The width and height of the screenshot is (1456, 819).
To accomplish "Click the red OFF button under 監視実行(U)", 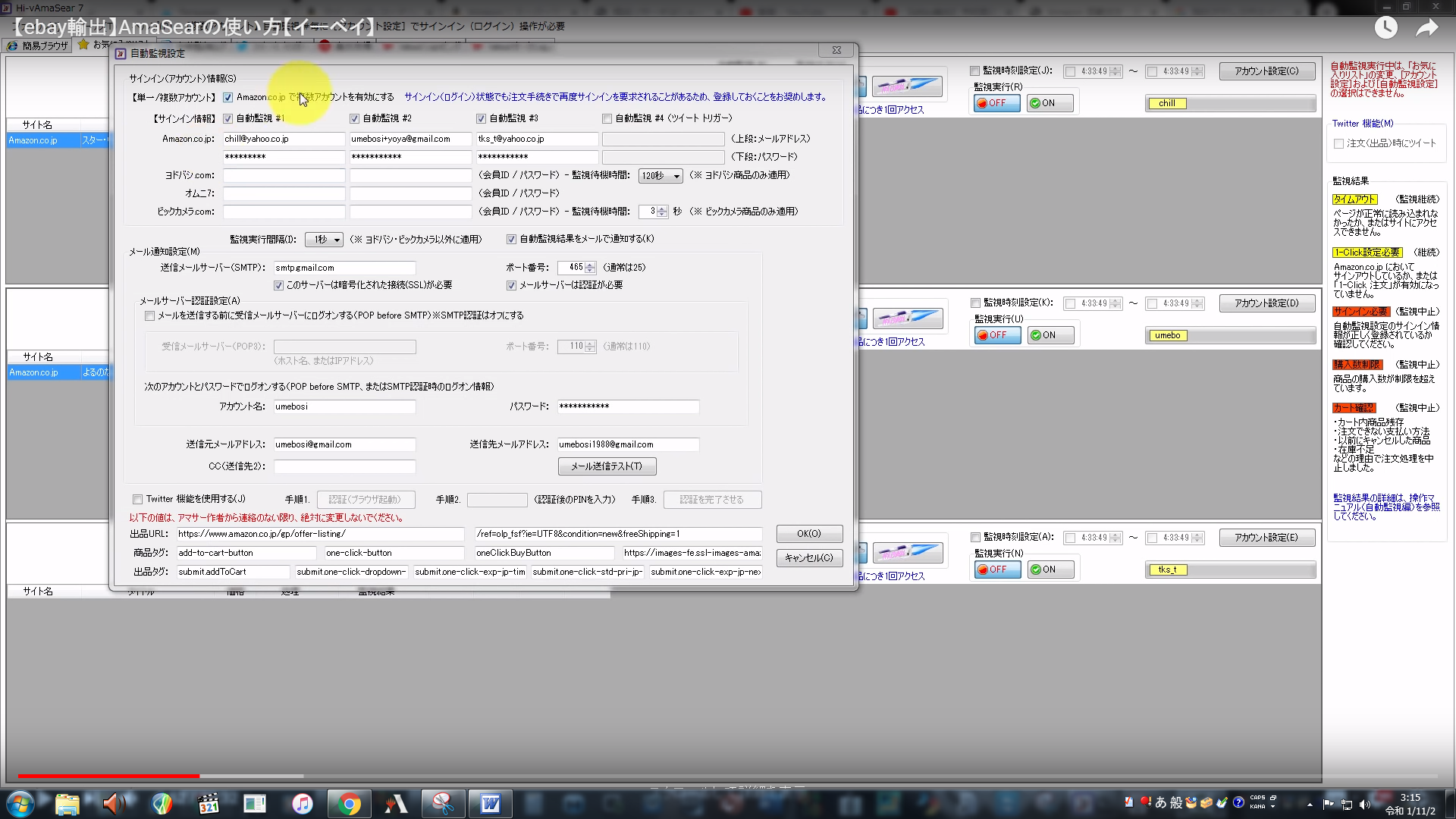I will 997,335.
